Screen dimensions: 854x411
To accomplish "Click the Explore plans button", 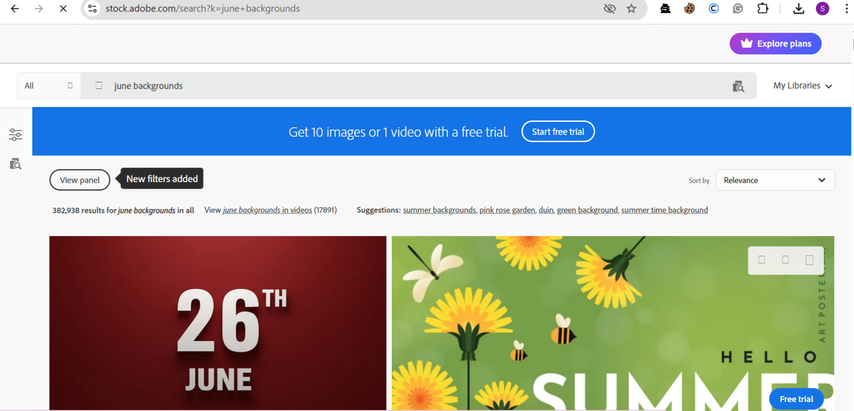I will point(775,44).
